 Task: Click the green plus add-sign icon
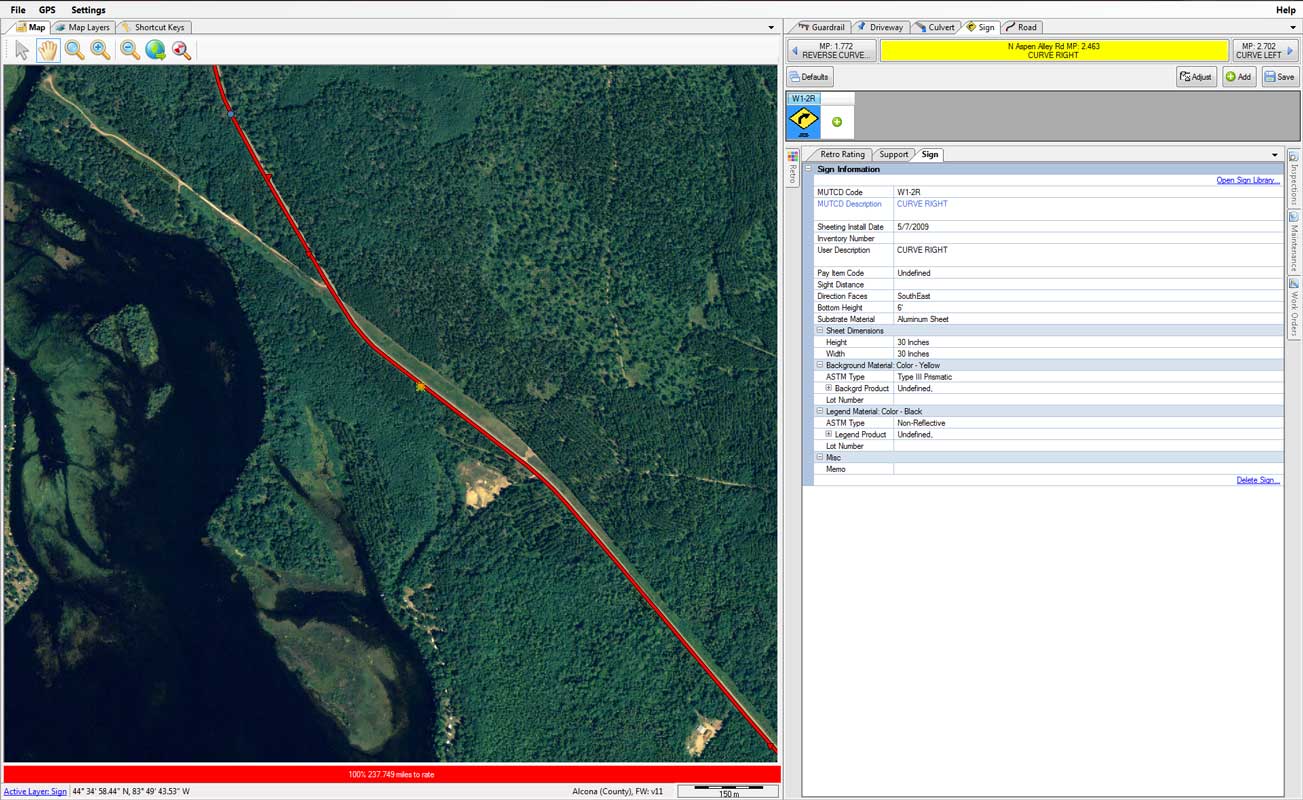click(x=837, y=122)
